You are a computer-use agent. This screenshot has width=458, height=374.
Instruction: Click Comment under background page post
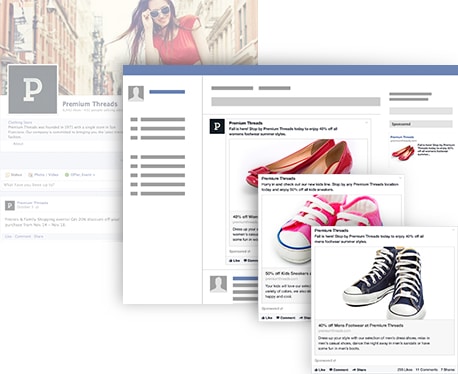click(x=23, y=236)
